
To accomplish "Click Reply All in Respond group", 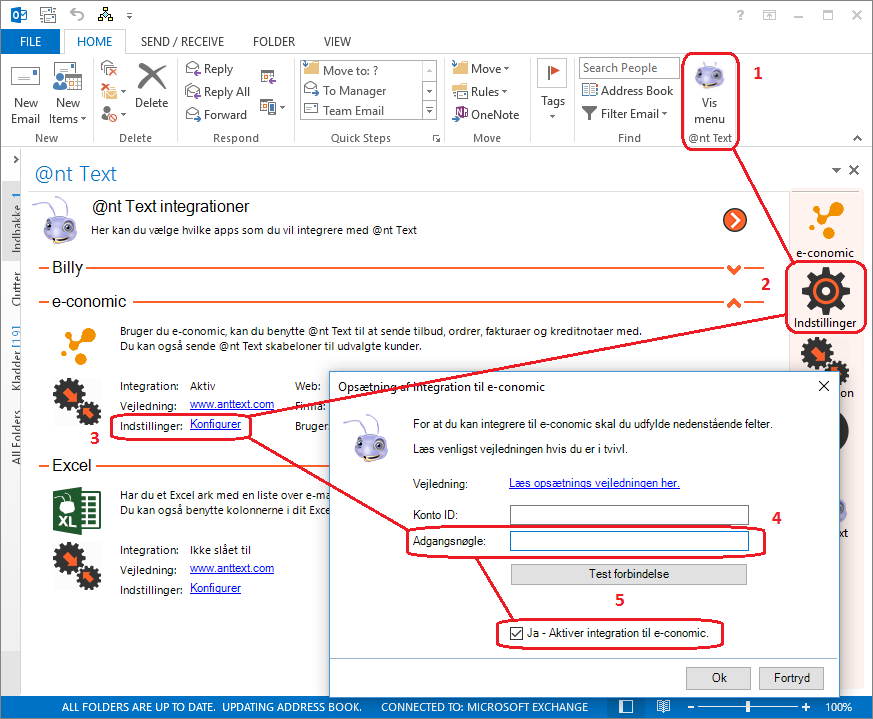I will click(x=218, y=91).
